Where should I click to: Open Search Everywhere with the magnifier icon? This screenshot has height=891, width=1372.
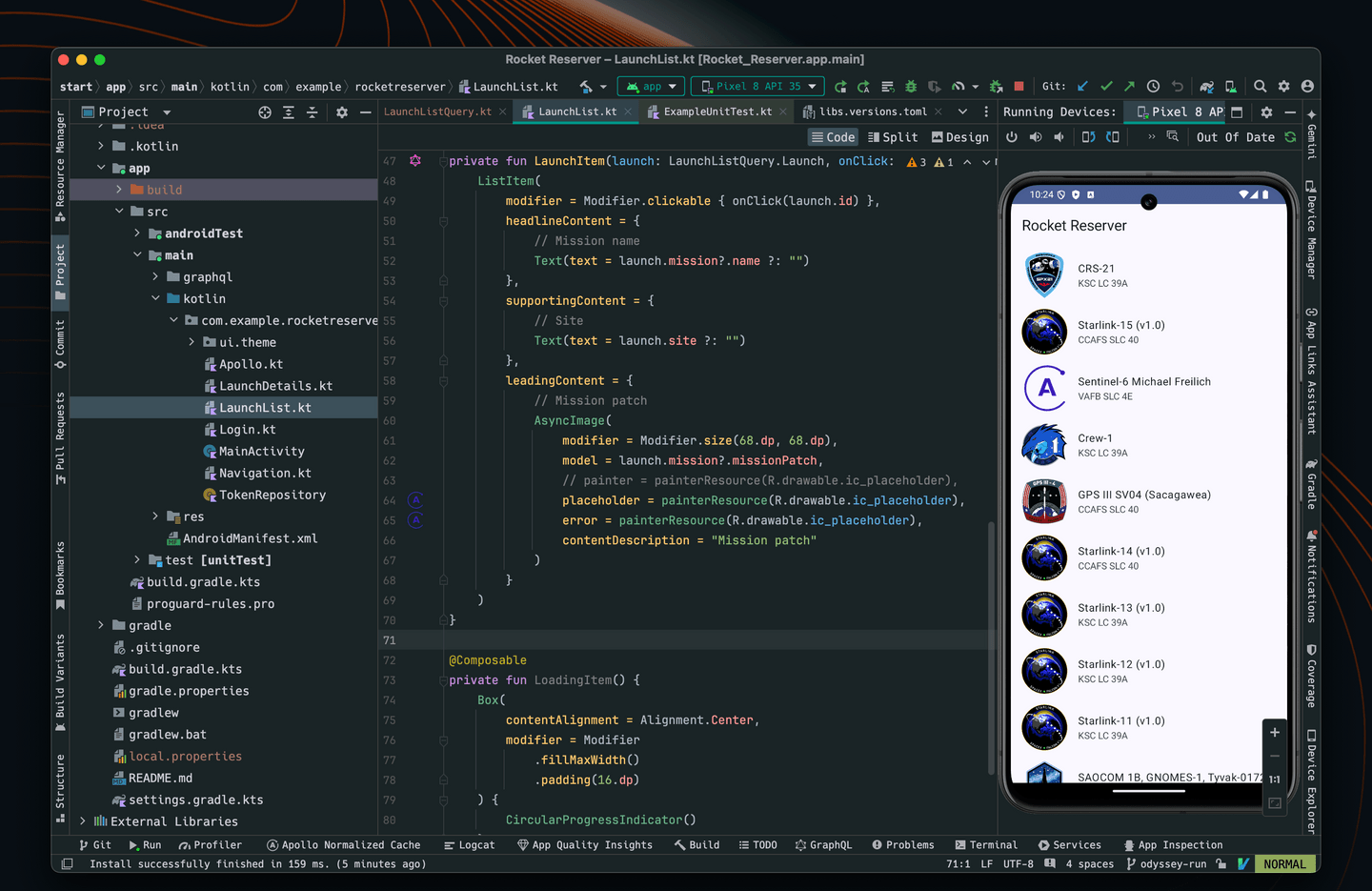click(1260, 86)
